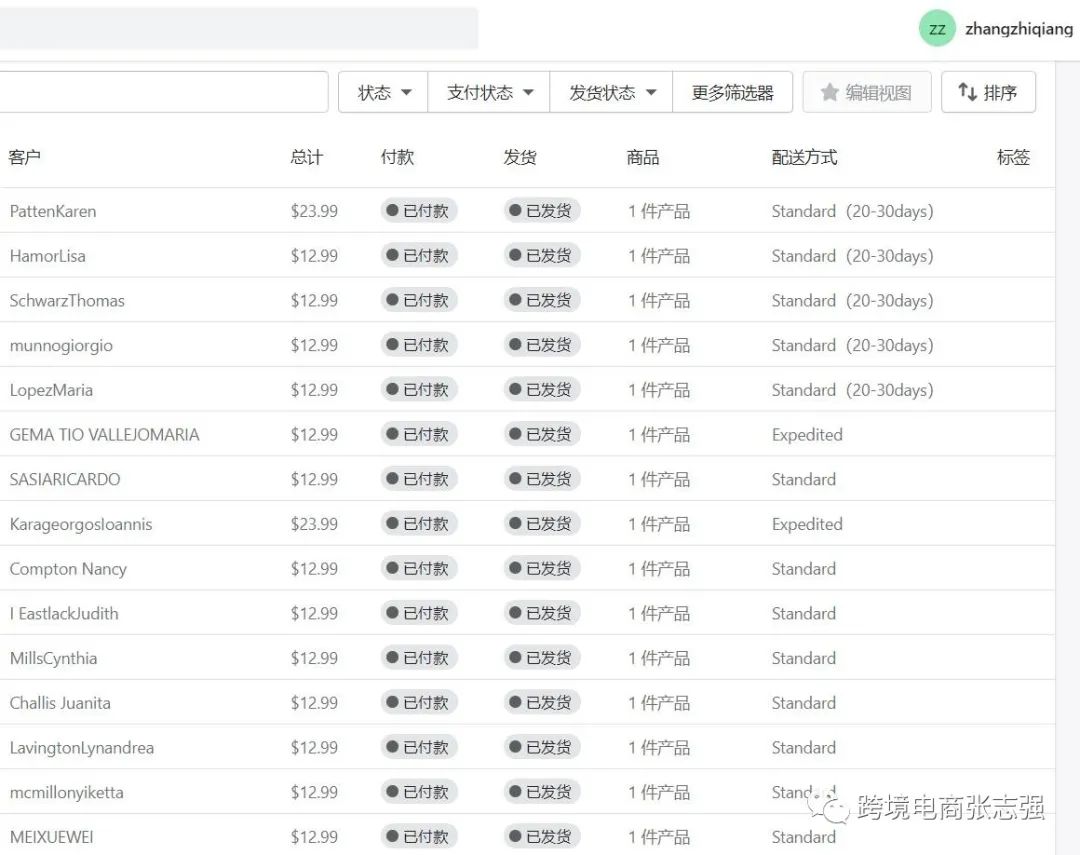The height and width of the screenshot is (855, 1080).
Task: Open the zhangzhiqiang account menu
Action: 1018,29
